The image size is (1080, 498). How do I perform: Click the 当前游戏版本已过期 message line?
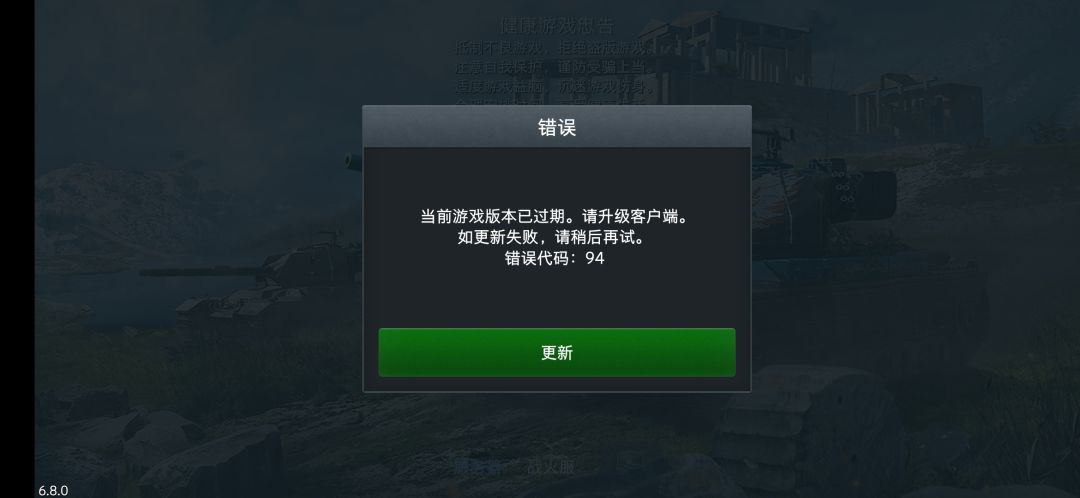coord(555,216)
